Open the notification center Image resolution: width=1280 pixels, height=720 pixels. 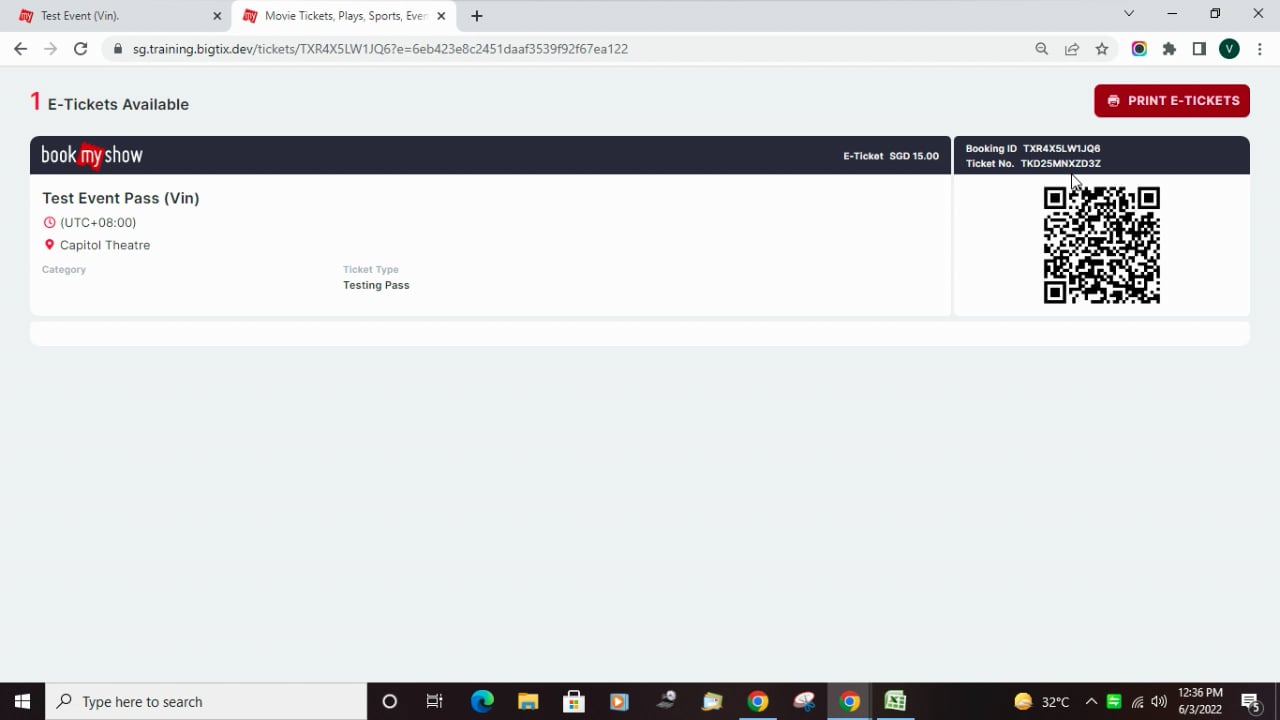[1250, 702]
